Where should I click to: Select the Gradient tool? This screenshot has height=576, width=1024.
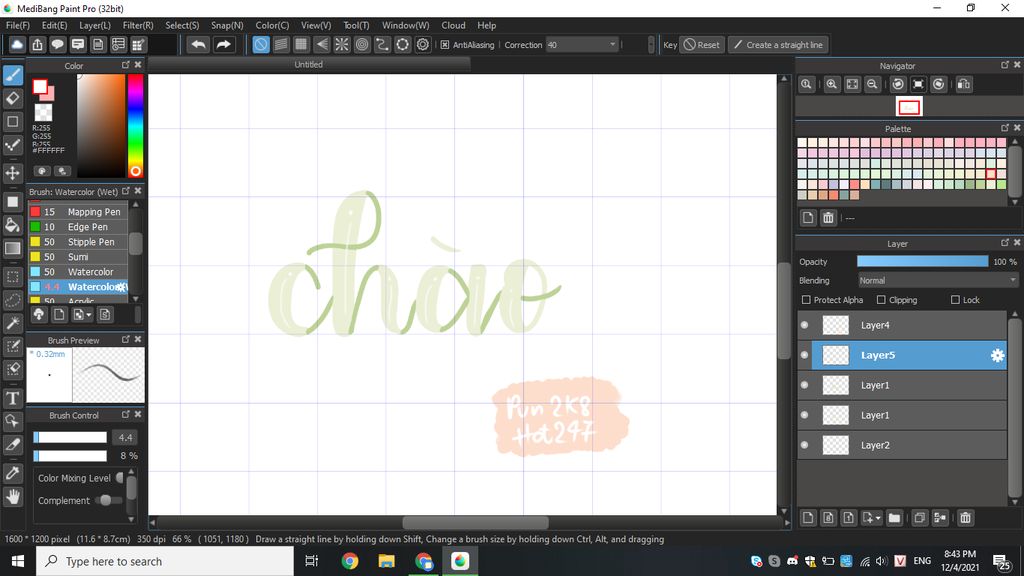tap(12, 248)
